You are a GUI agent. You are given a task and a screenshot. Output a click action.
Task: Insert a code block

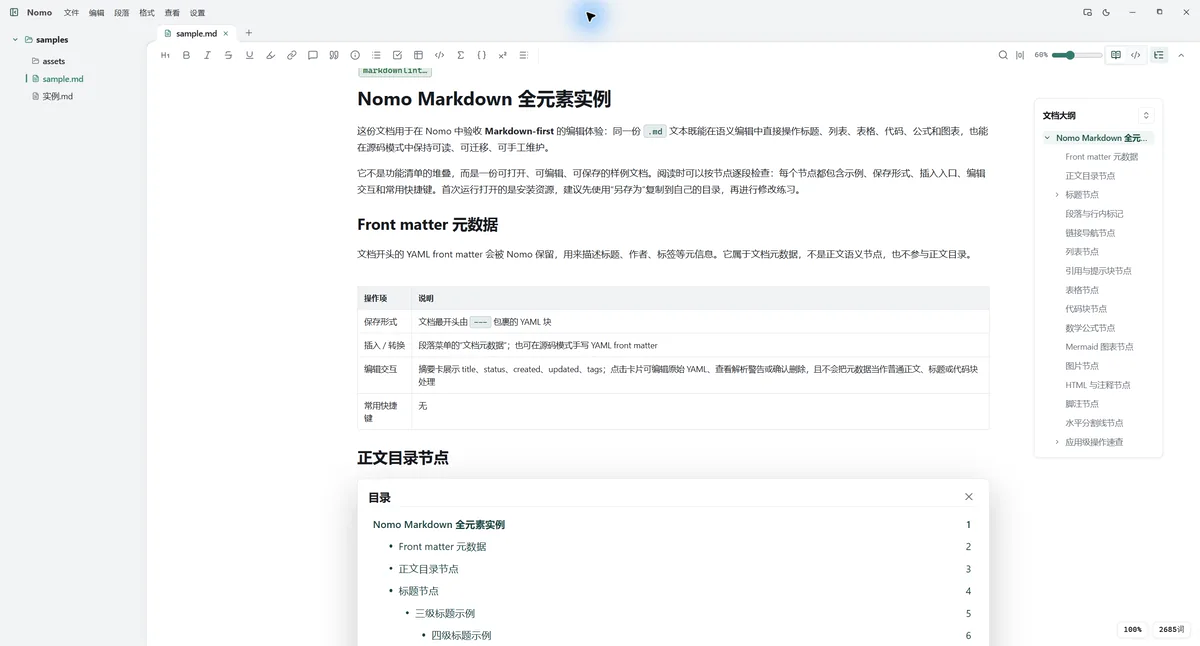tap(439, 55)
